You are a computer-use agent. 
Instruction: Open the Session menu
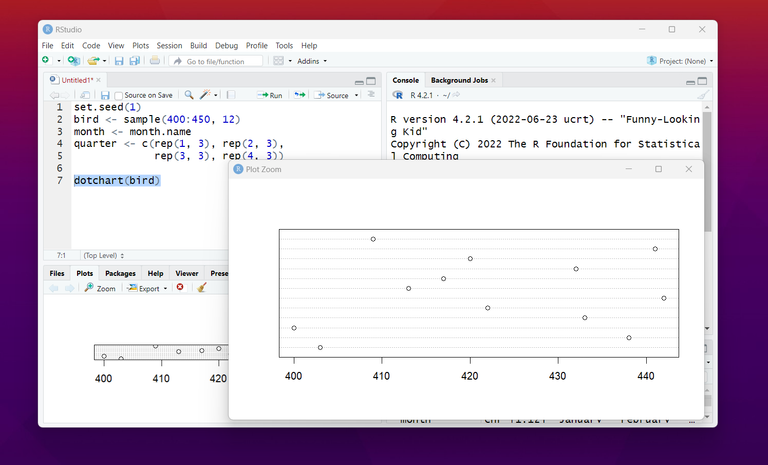coord(169,46)
